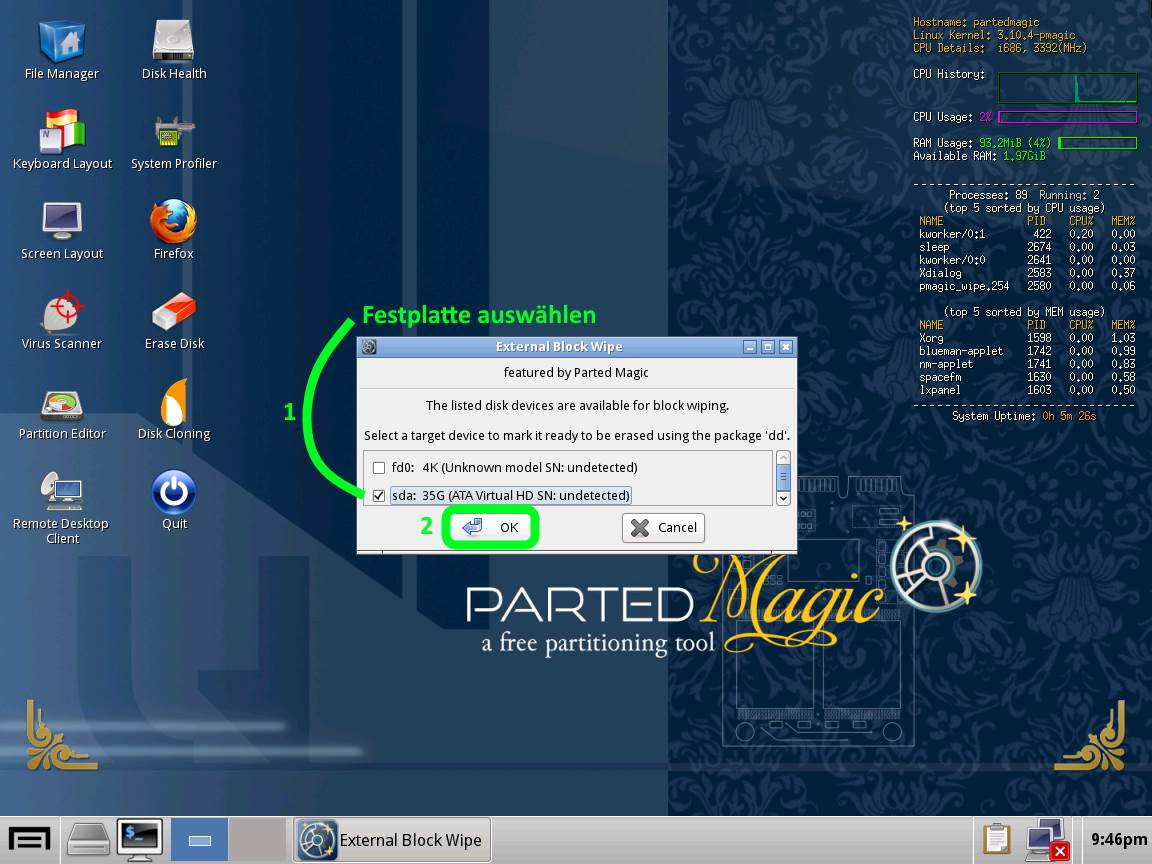
Task: Open the dialog window menu icon
Action: 369,347
